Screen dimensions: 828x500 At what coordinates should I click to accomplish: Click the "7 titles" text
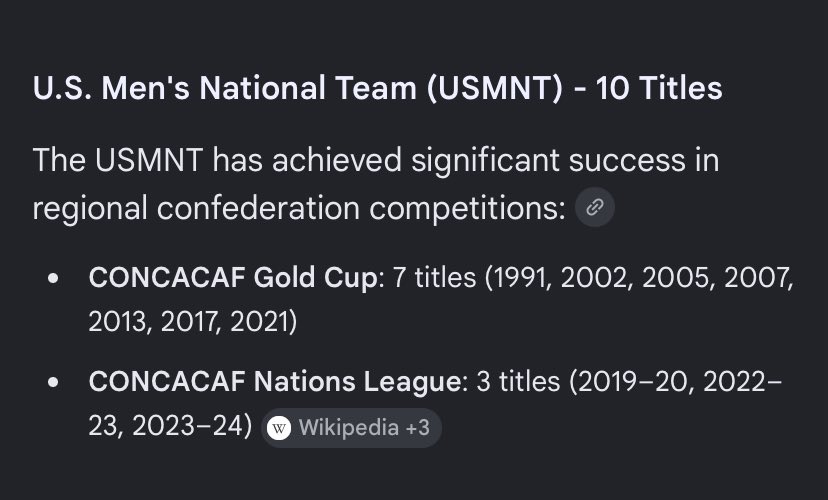[x=434, y=277]
